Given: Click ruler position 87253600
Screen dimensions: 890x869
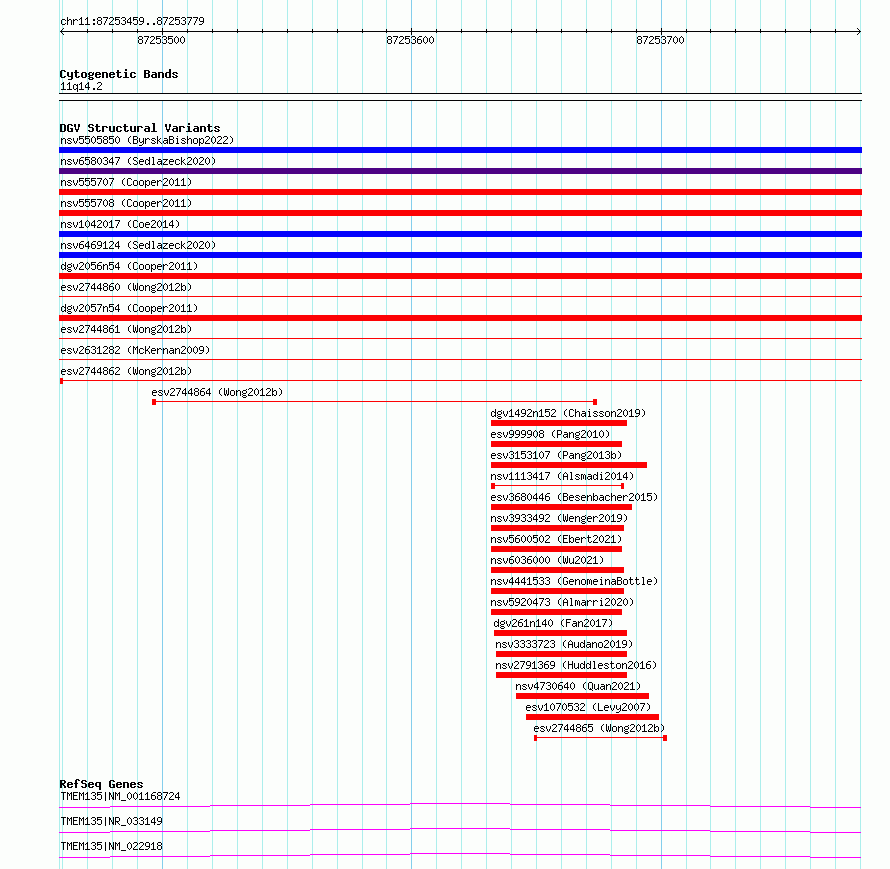Looking at the screenshot, I should pyautogui.click(x=410, y=40).
